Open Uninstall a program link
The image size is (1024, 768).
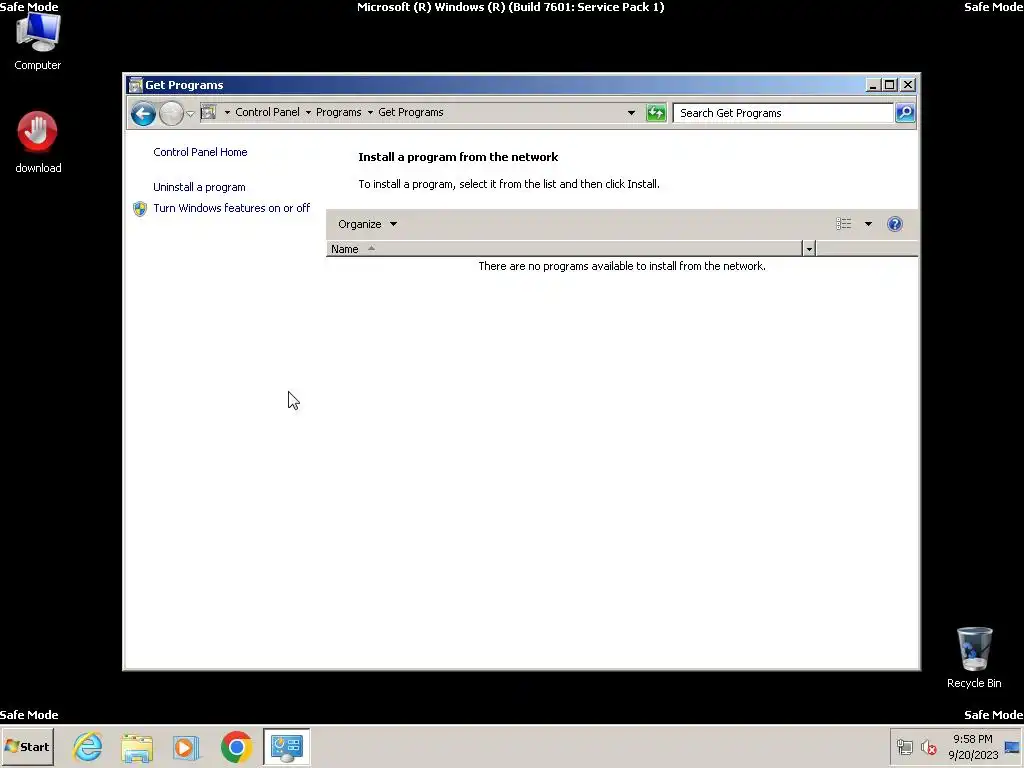[199, 187]
